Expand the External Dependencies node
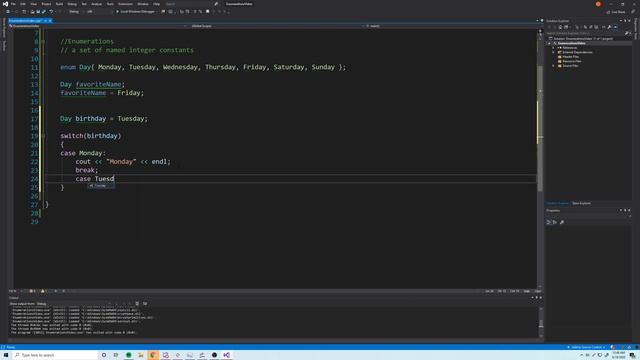This screenshot has width=640, height=360. [x=553, y=52]
